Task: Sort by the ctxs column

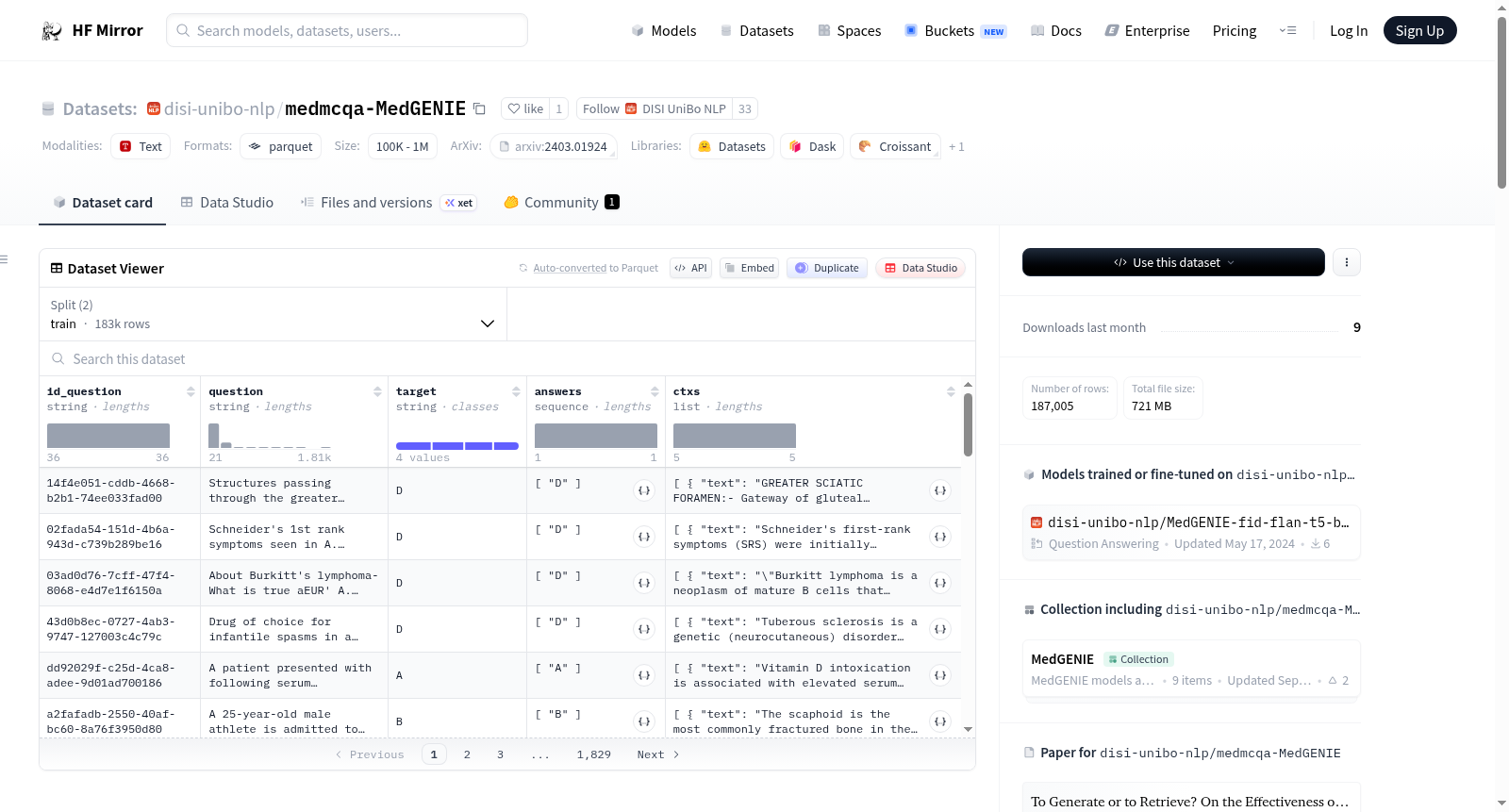Action: click(x=951, y=391)
